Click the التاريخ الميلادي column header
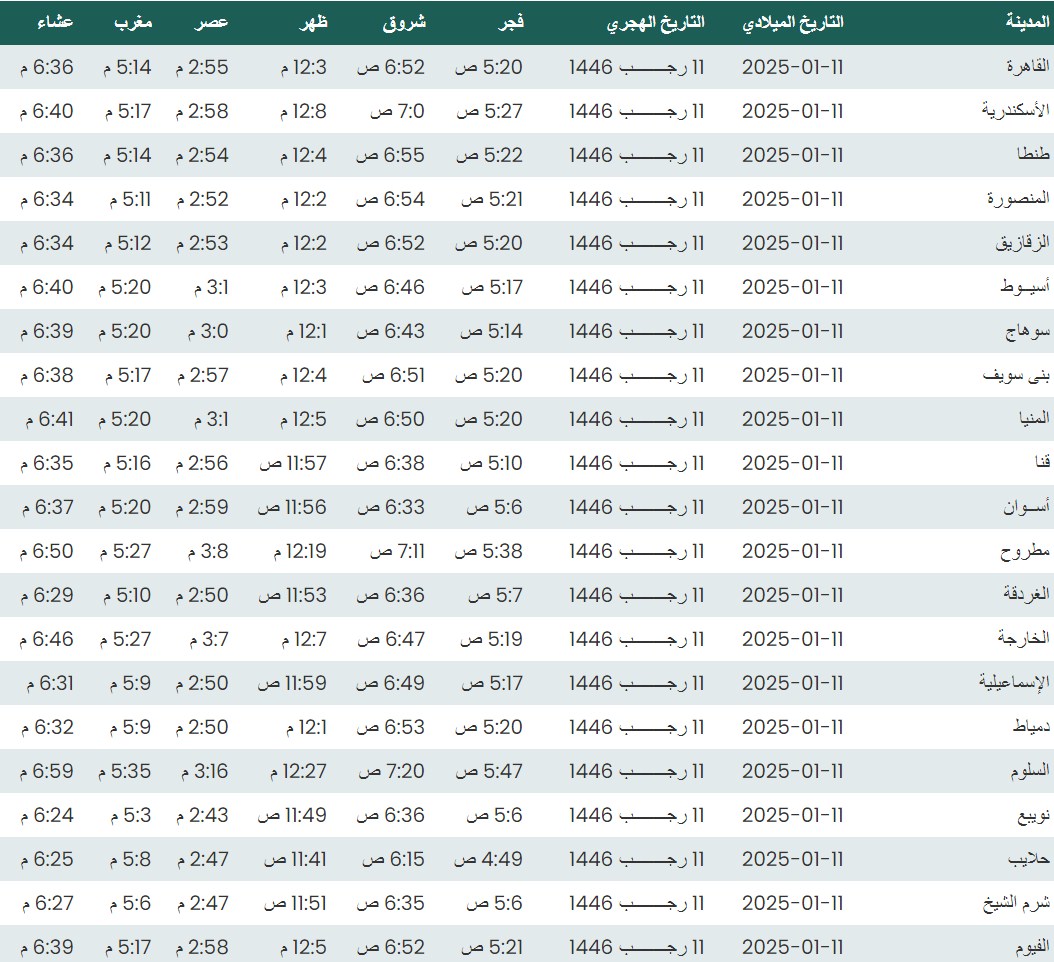 pos(793,22)
